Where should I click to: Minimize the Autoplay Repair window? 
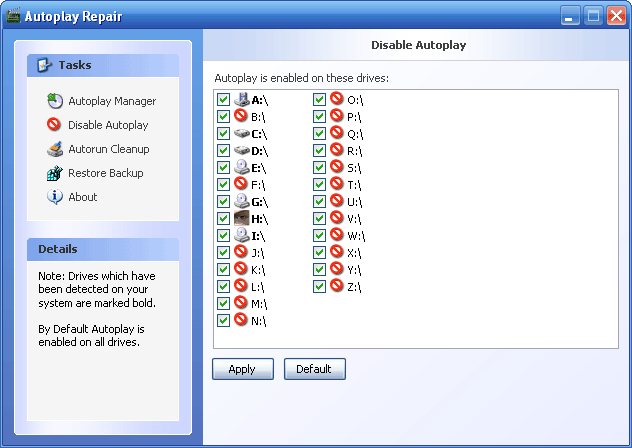pos(570,16)
